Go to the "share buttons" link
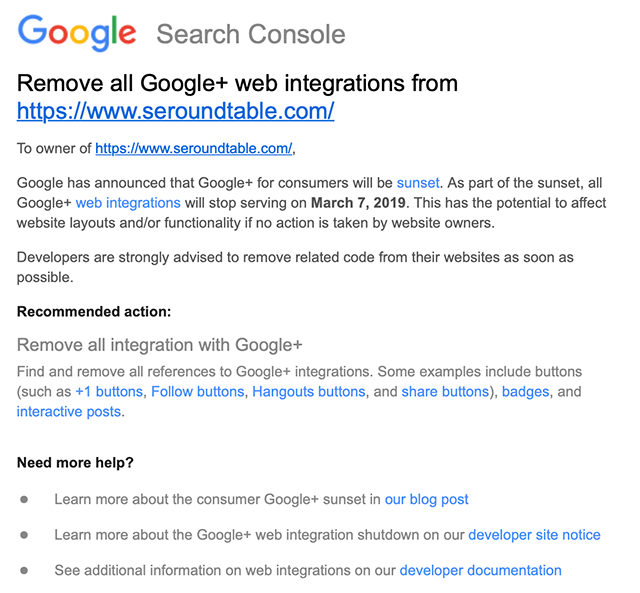This screenshot has width=640, height=593. pos(444,392)
